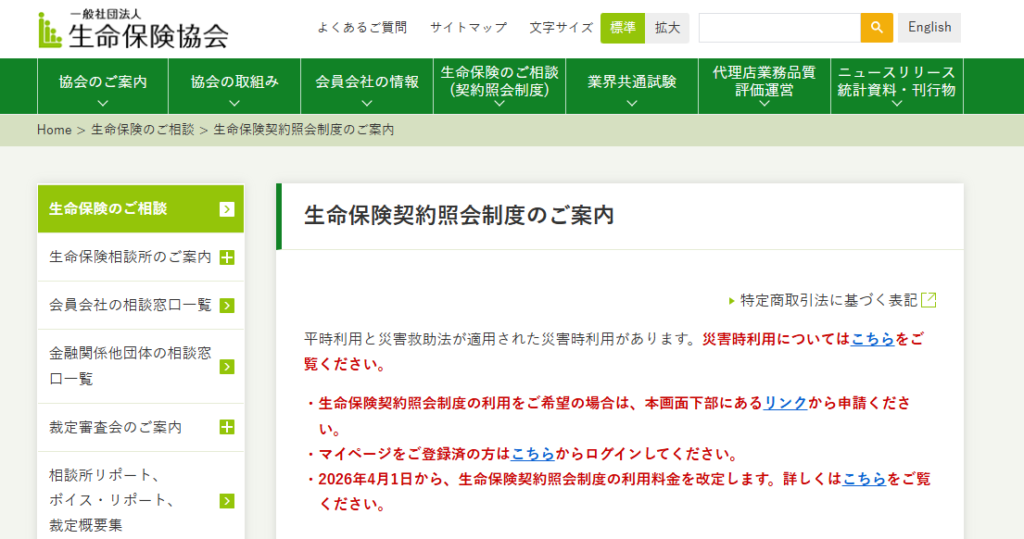Click 生命保険契約照会制度のご案内 page heading
The height and width of the screenshot is (539, 1024).
(459, 216)
